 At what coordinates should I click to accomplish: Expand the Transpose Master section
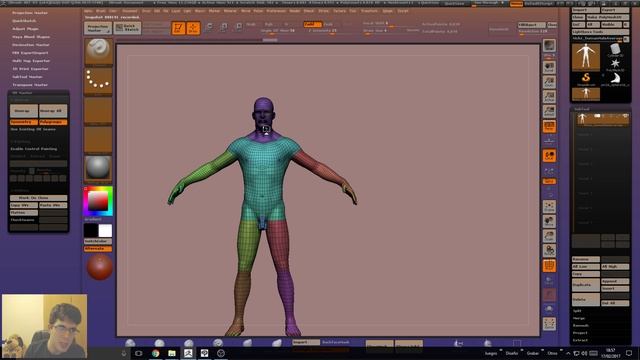pos(30,84)
